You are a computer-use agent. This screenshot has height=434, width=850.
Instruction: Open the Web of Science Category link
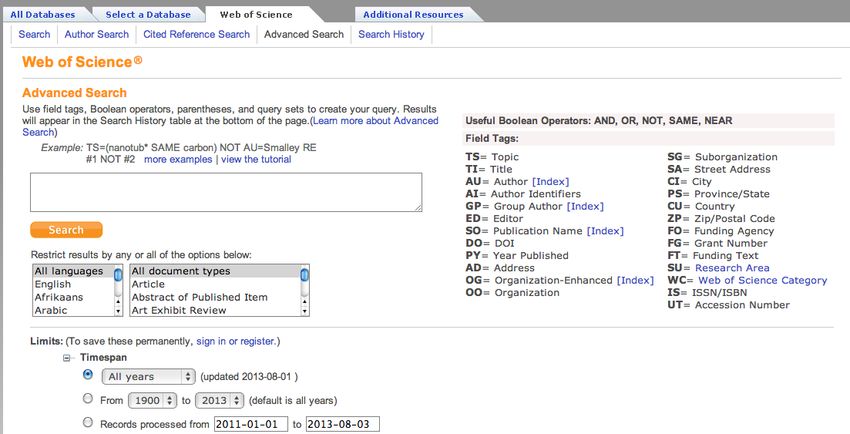pos(763,280)
